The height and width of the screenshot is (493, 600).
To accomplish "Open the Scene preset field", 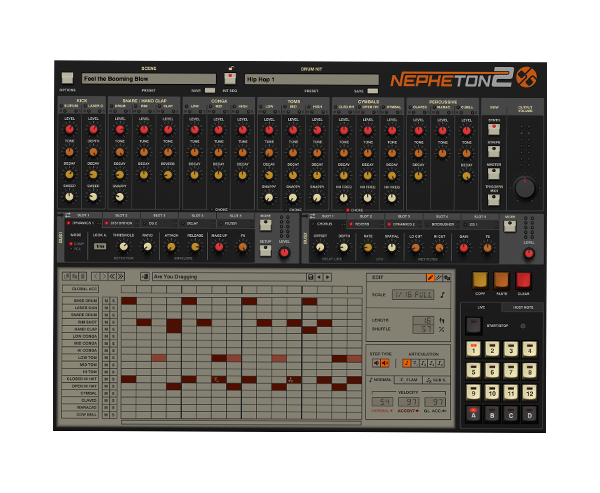I will tap(149, 79).
